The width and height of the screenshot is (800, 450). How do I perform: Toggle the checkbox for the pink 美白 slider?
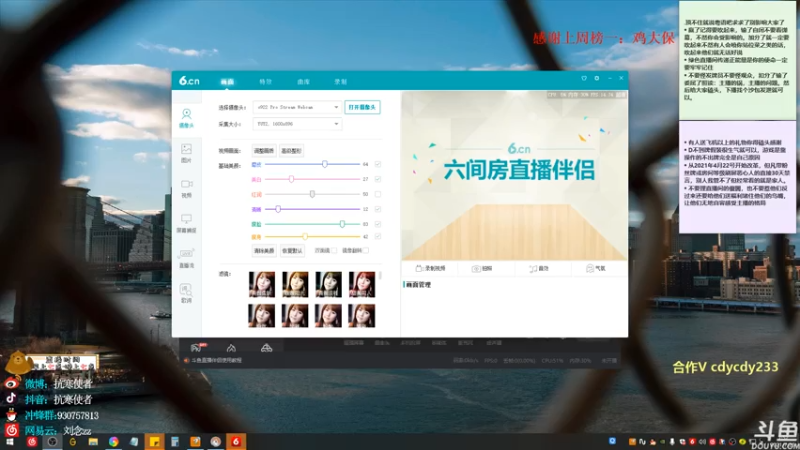[378, 179]
